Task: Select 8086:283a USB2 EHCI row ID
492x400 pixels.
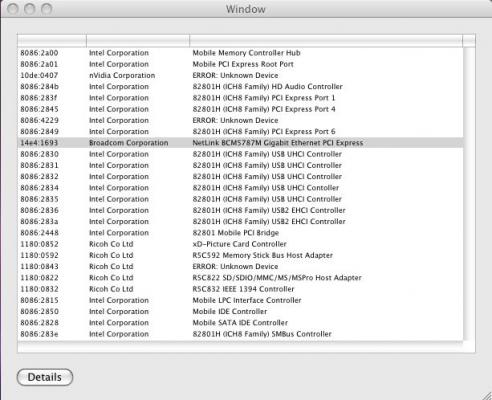Action: [x=39, y=222]
